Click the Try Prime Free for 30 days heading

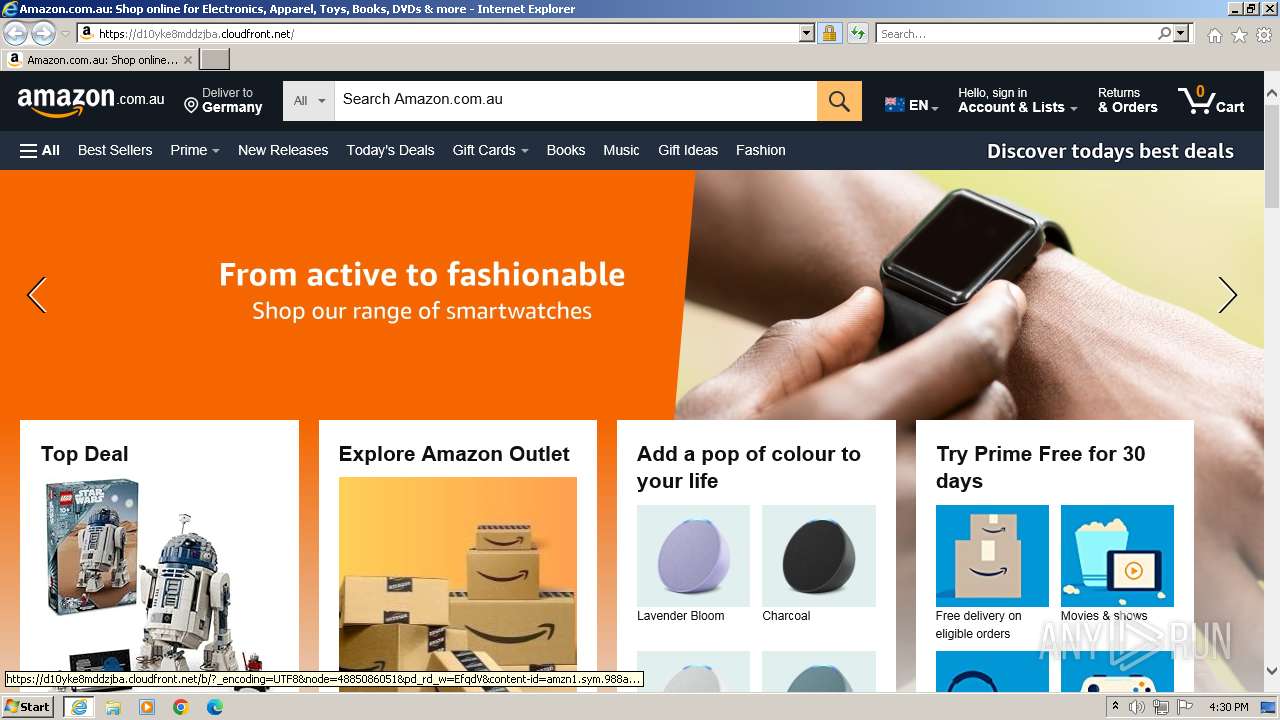tap(1041, 467)
